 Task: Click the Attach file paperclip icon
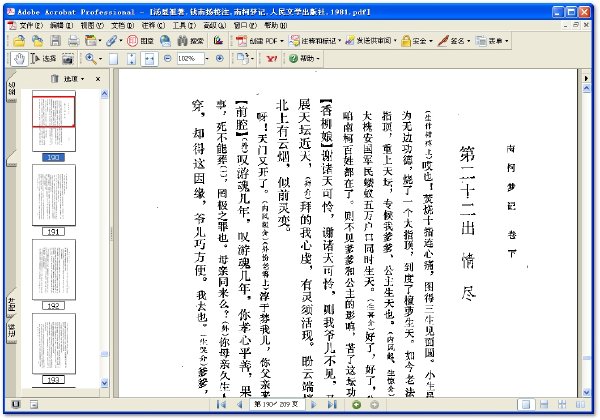[111, 41]
